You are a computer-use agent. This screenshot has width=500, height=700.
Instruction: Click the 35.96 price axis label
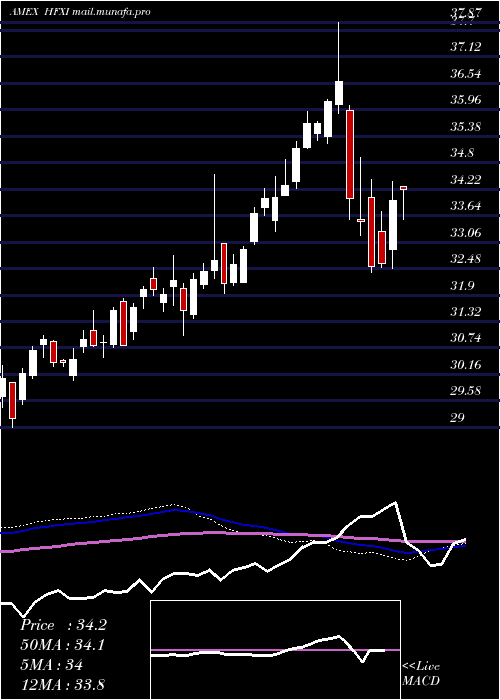click(x=466, y=100)
